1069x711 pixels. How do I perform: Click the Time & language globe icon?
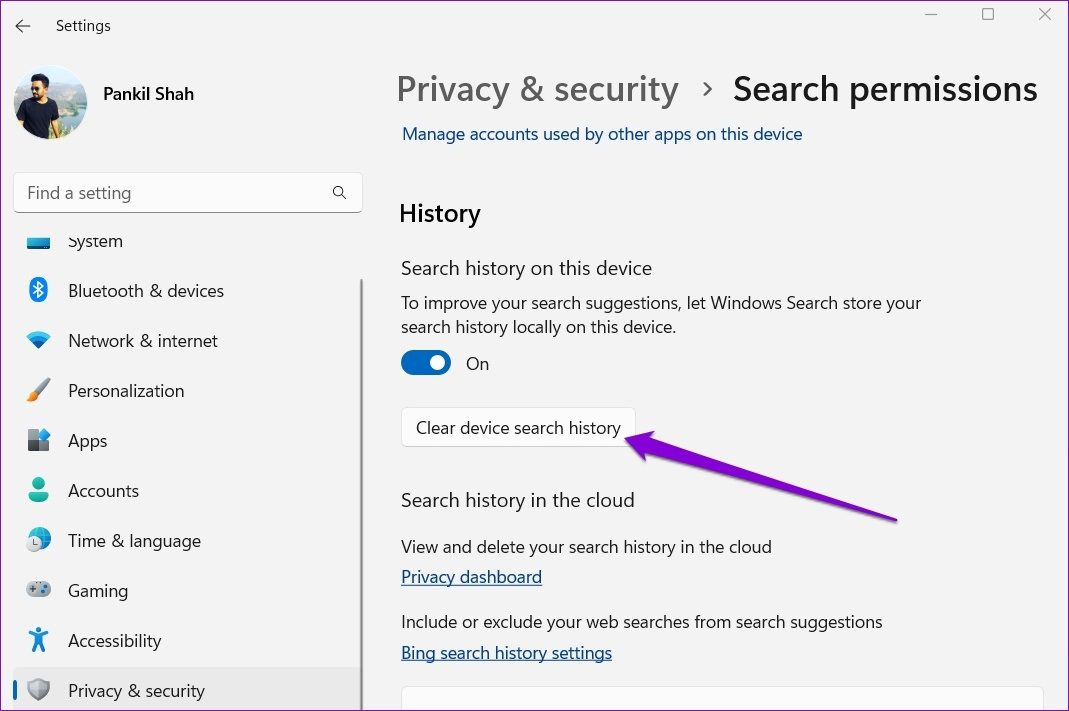pyautogui.click(x=38, y=541)
